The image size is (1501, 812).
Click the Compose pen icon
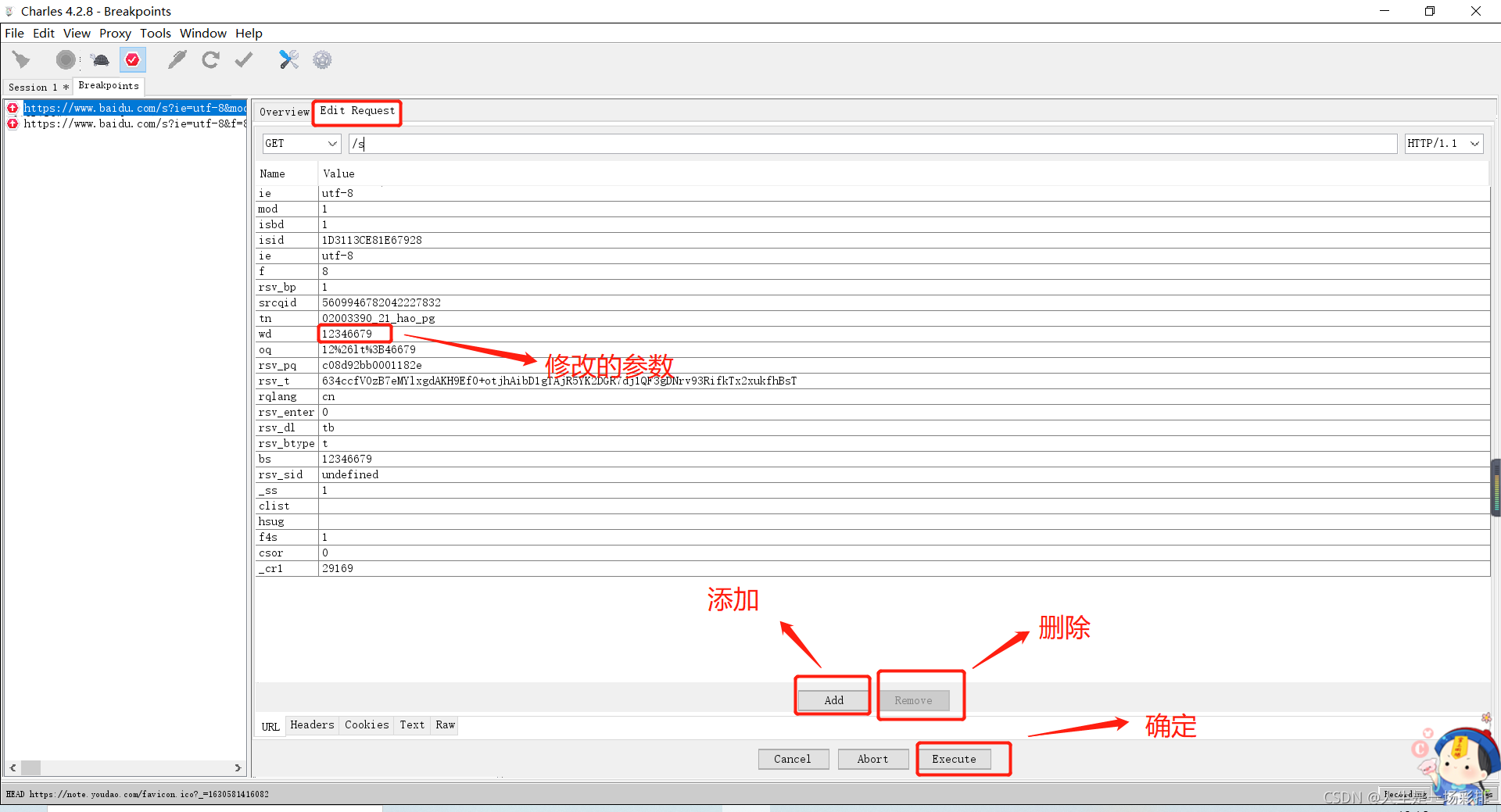pos(177,59)
